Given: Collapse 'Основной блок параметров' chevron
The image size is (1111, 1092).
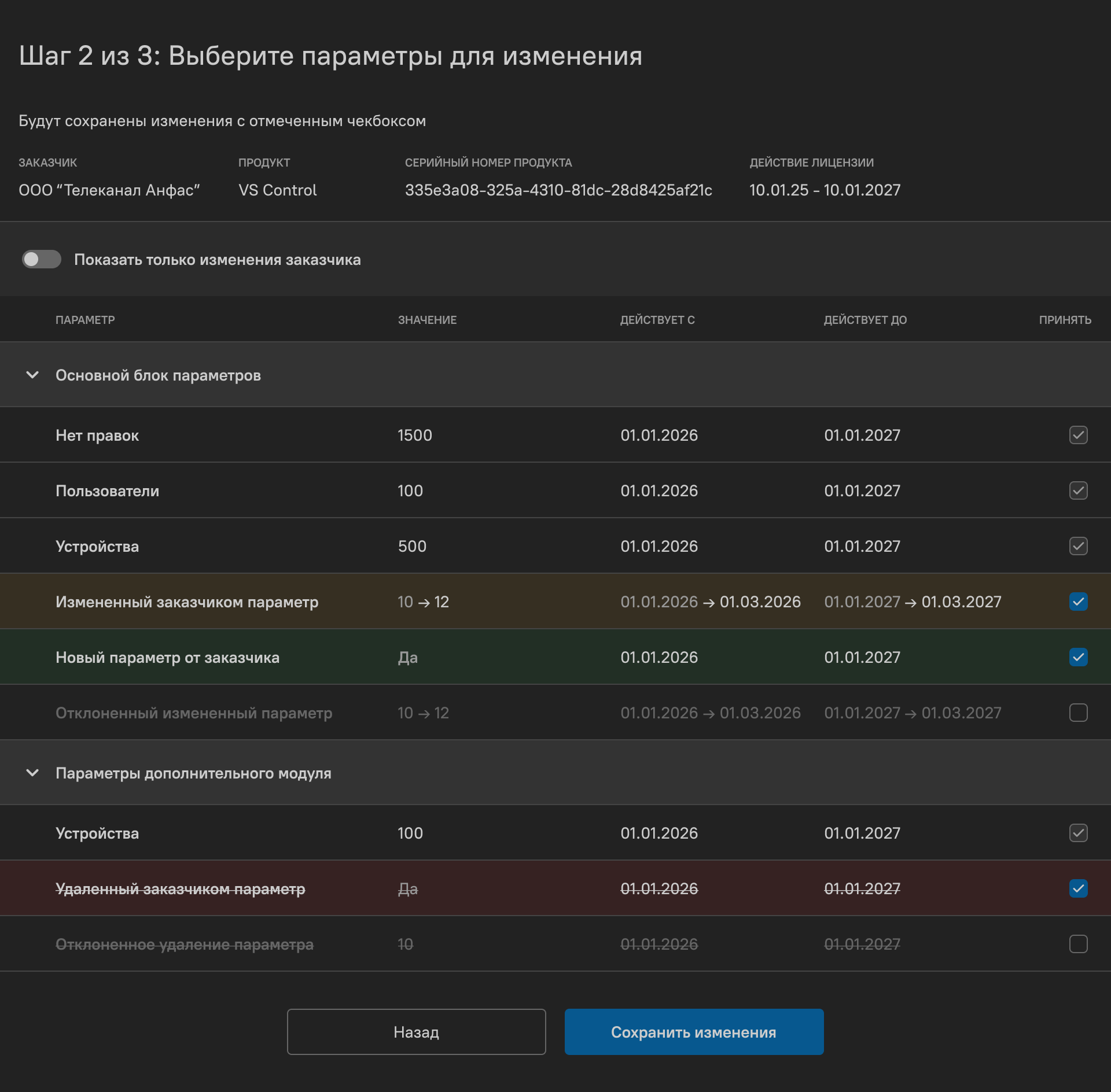Looking at the screenshot, I should 32,375.
